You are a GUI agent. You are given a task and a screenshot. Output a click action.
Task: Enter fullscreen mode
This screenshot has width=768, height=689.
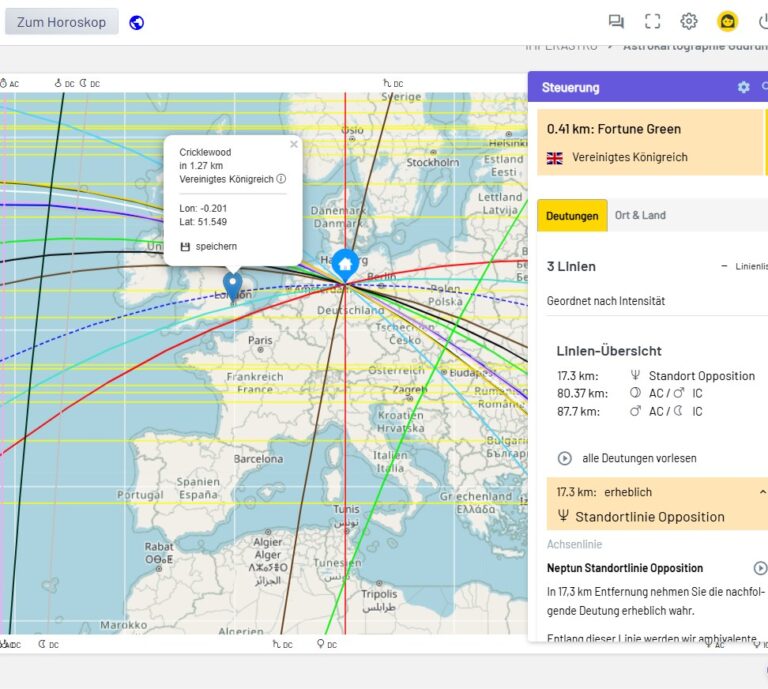point(652,21)
